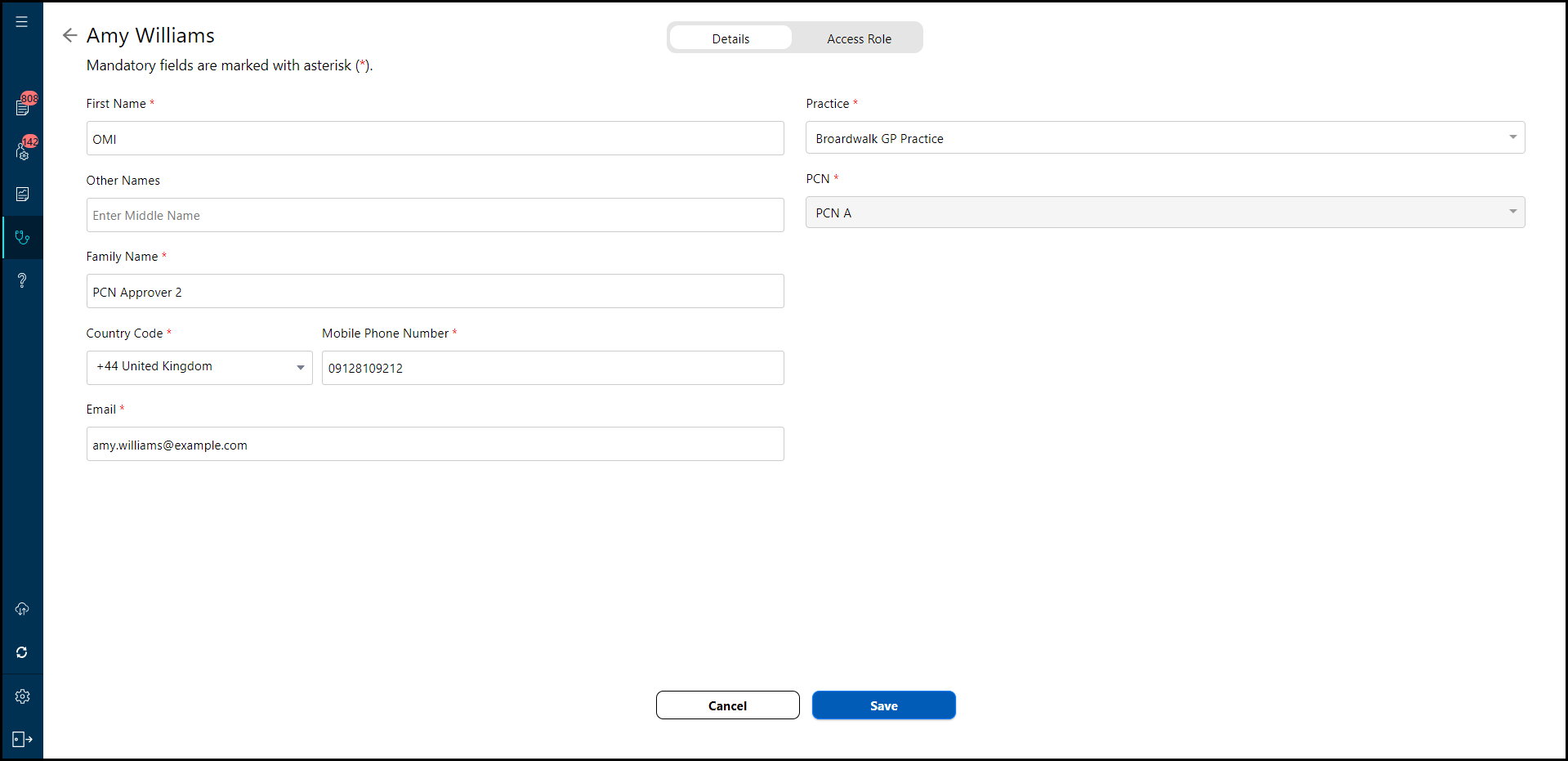Open the reports chart icon in sidebar

tap(23, 195)
